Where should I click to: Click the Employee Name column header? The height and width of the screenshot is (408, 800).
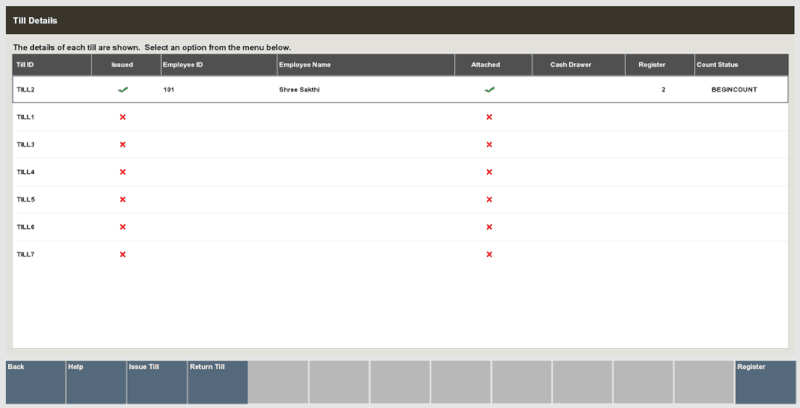click(x=366, y=65)
